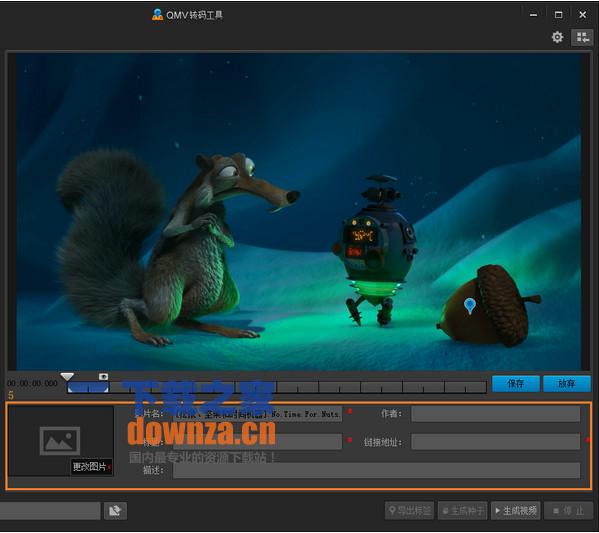This screenshot has height=533, width=599.
Task: Click the blue location tag on acorn
Action: (469, 306)
